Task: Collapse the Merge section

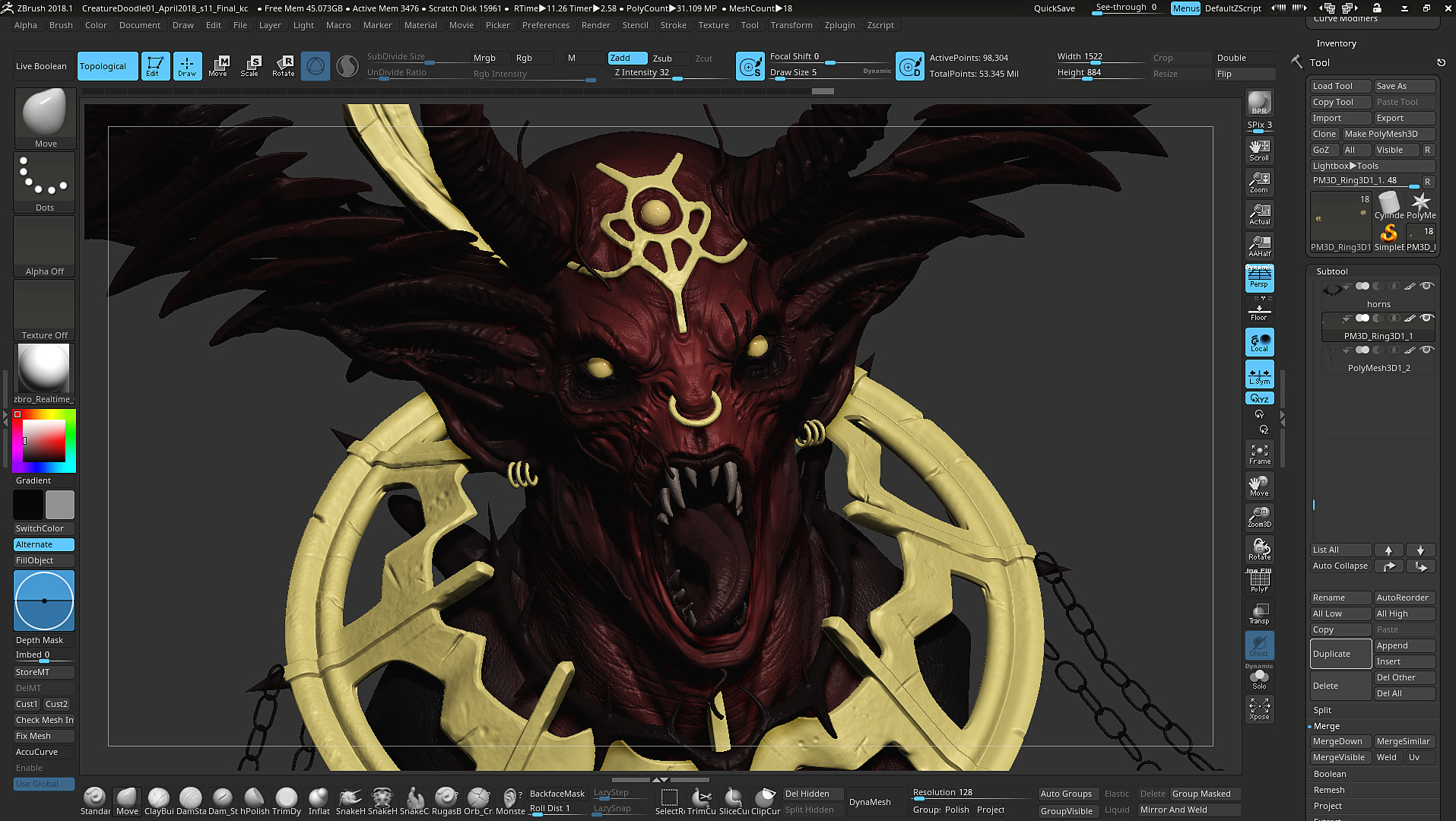Action: tap(1327, 726)
